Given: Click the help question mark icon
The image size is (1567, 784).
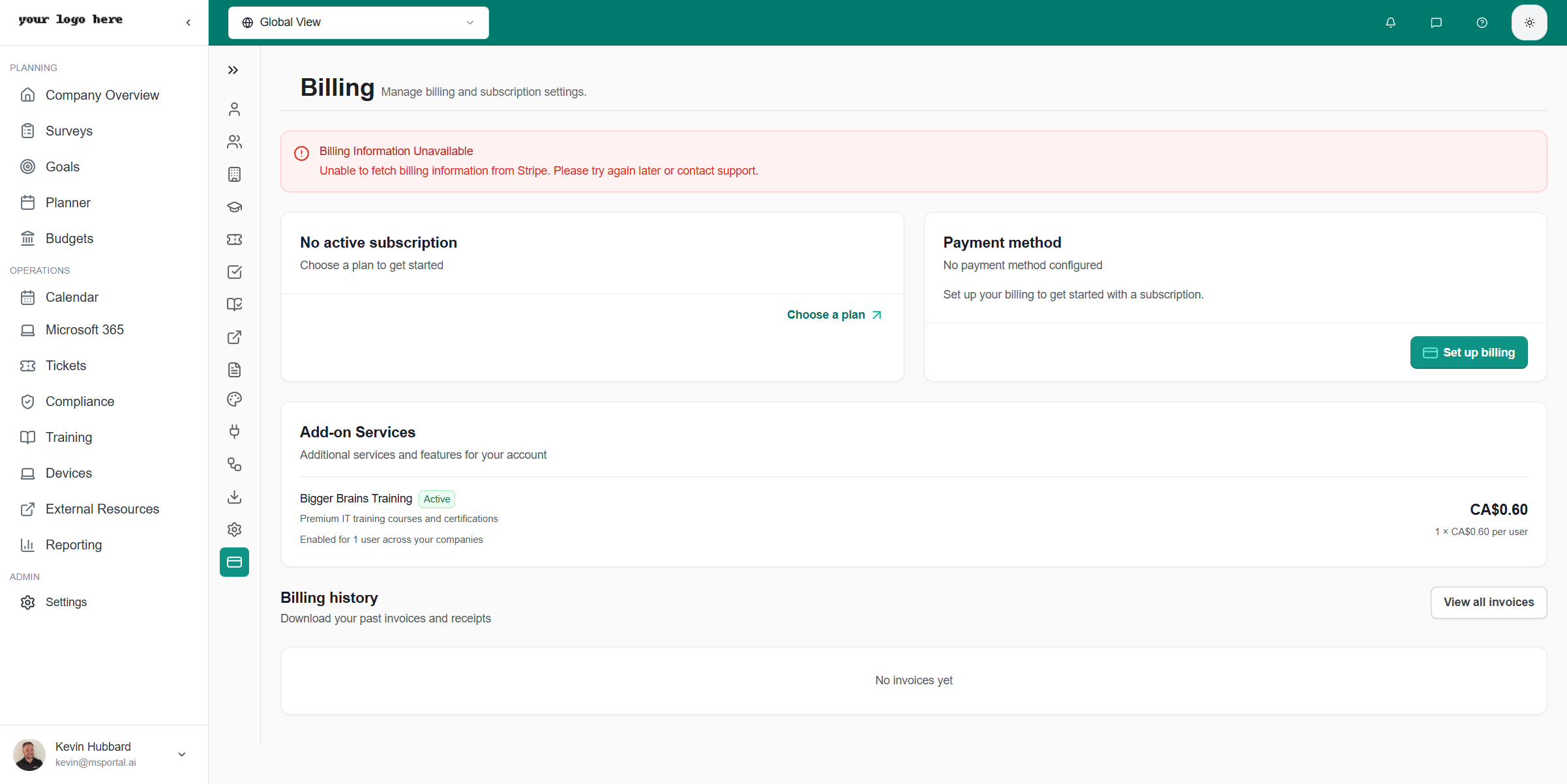Looking at the screenshot, I should (x=1482, y=23).
